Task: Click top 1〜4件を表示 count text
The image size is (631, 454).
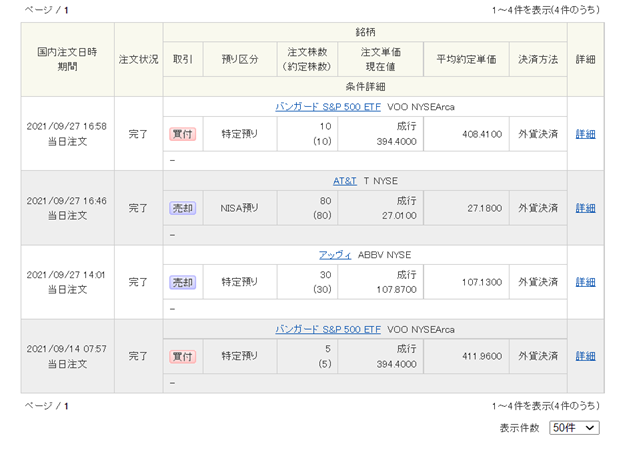Action: pos(545,10)
